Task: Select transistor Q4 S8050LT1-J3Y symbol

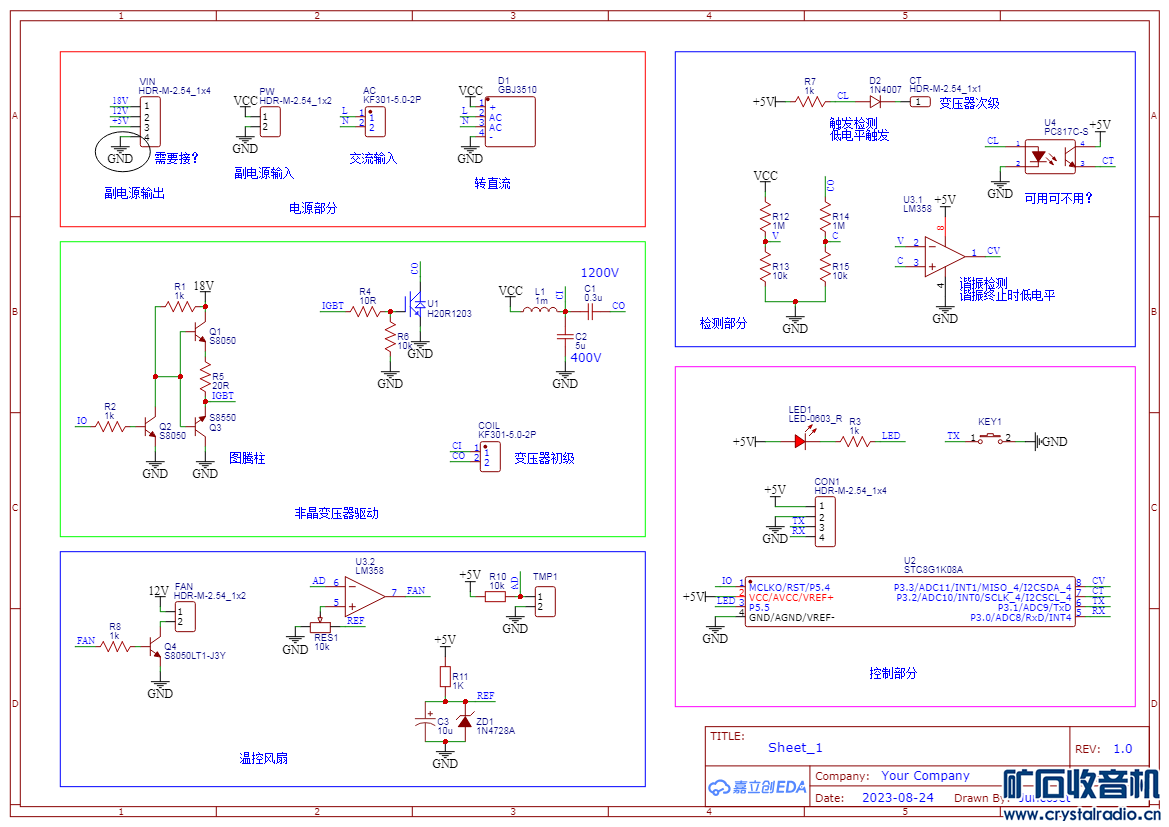Action: 154,647
